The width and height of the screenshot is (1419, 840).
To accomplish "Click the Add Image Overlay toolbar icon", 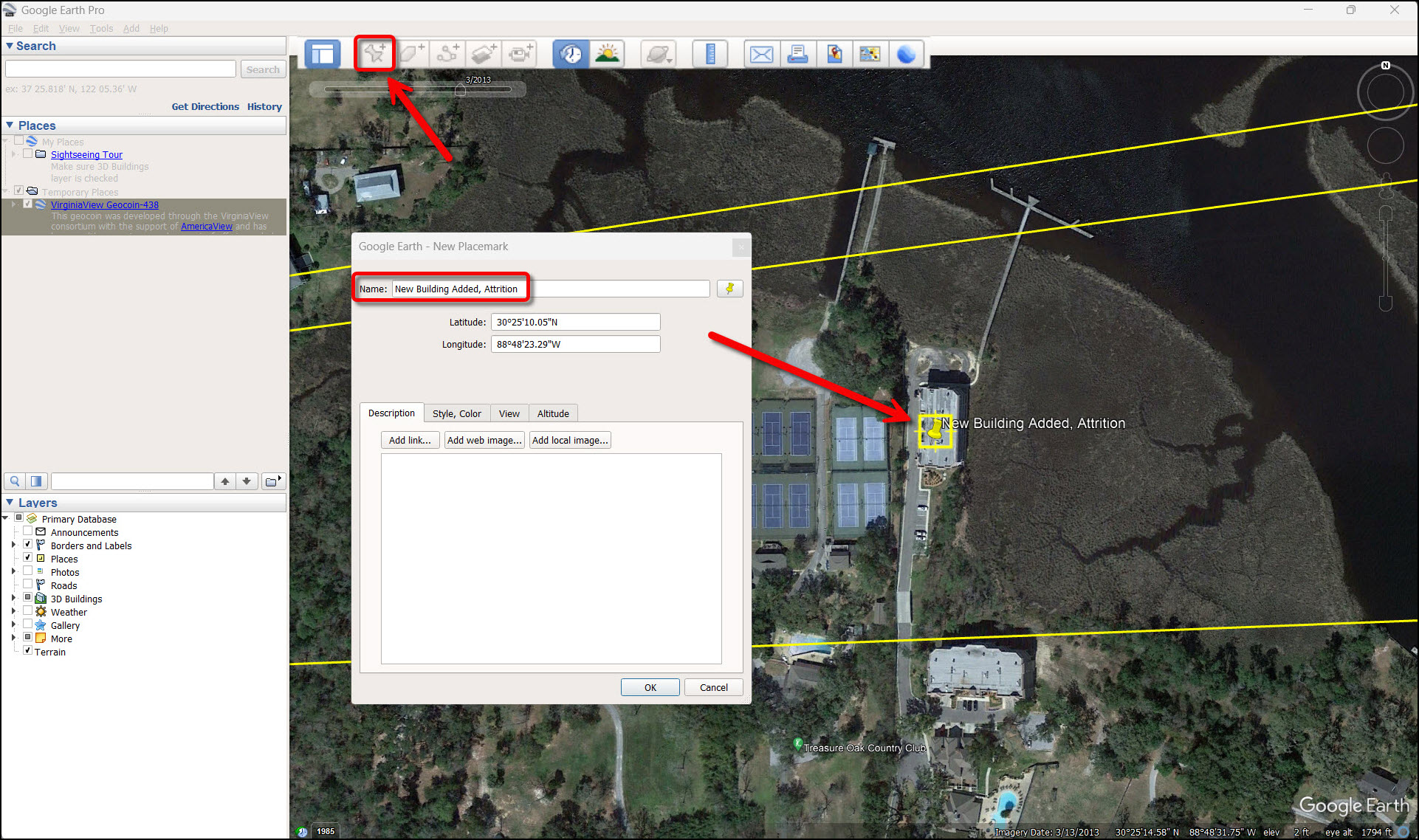I will [x=484, y=53].
